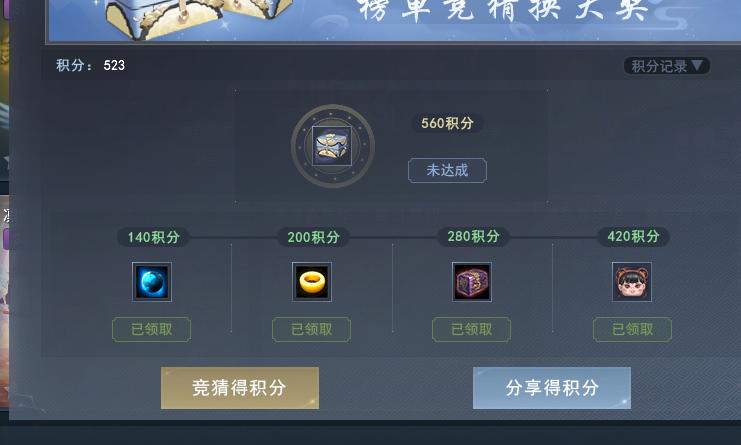This screenshot has width=741, height=445.
Task: Expand the 积分记录 dropdown
Action: 666,66
